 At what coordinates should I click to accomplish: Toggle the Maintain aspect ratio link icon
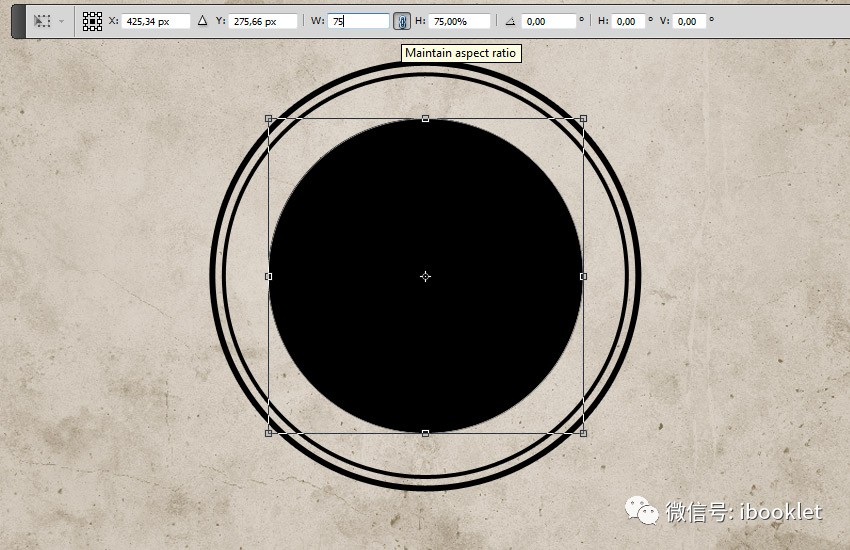point(402,21)
